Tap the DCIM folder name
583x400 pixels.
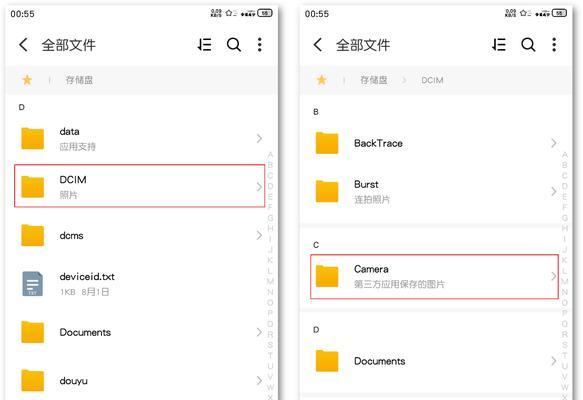[x=73, y=180]
